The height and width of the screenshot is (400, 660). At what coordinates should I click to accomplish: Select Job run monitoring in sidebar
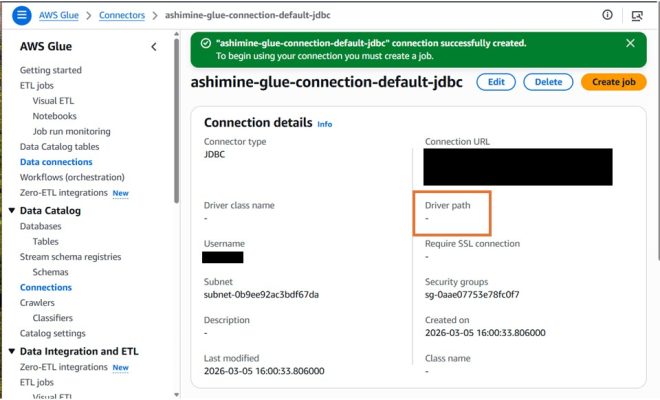pyautogui.click(x=71, y=131)
